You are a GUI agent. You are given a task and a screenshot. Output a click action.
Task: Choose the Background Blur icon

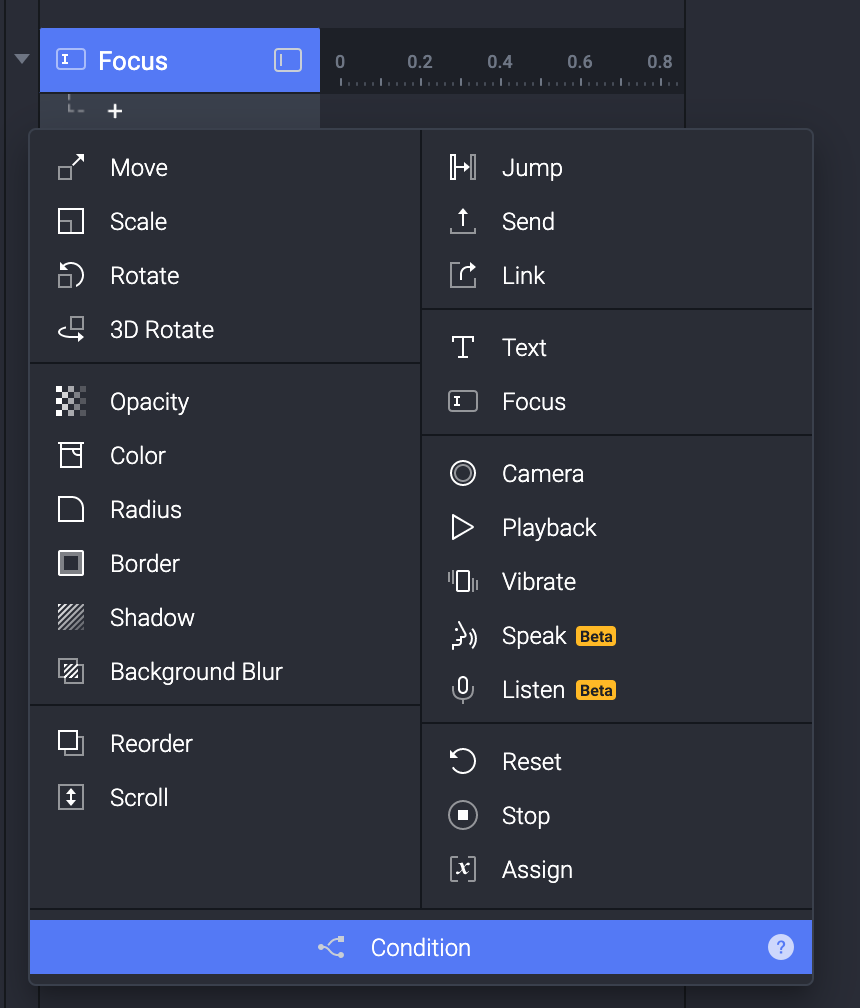point(71,672)
